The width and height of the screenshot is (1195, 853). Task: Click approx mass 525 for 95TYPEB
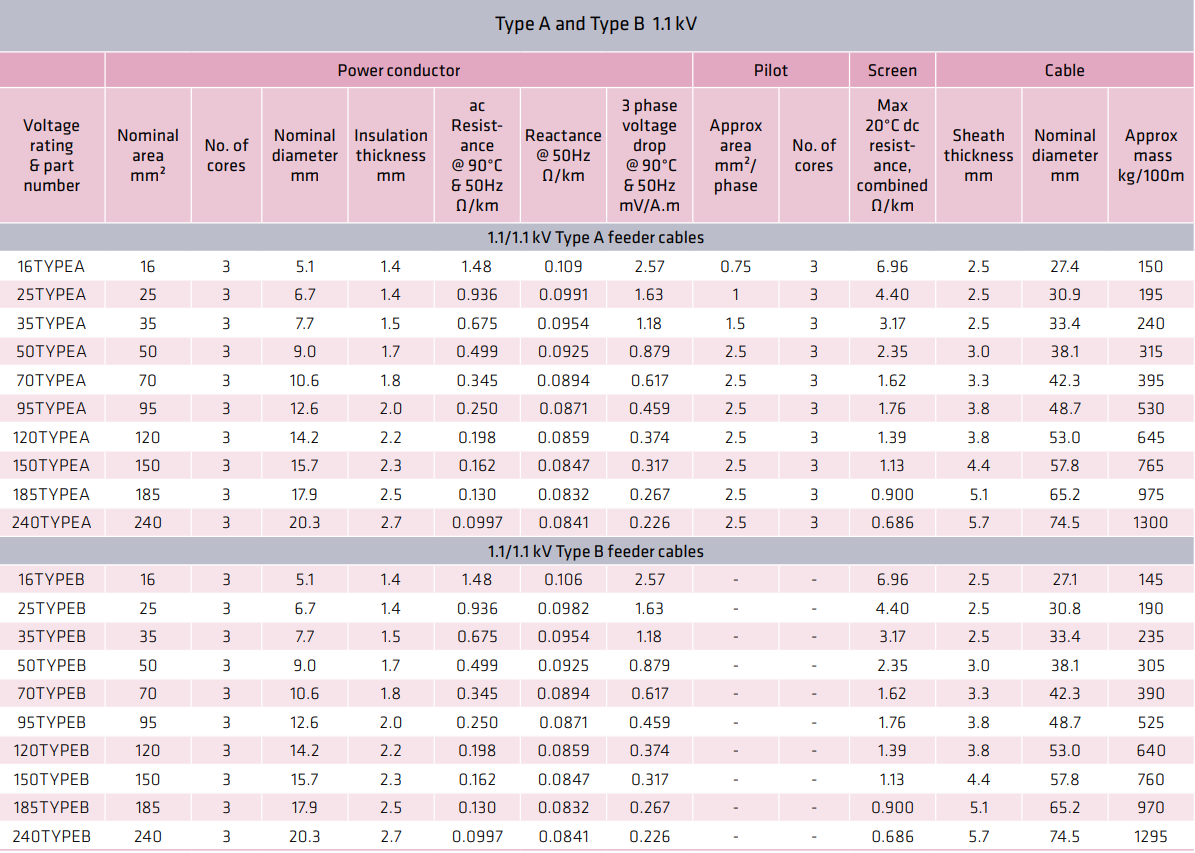(x=1151, y=723)
